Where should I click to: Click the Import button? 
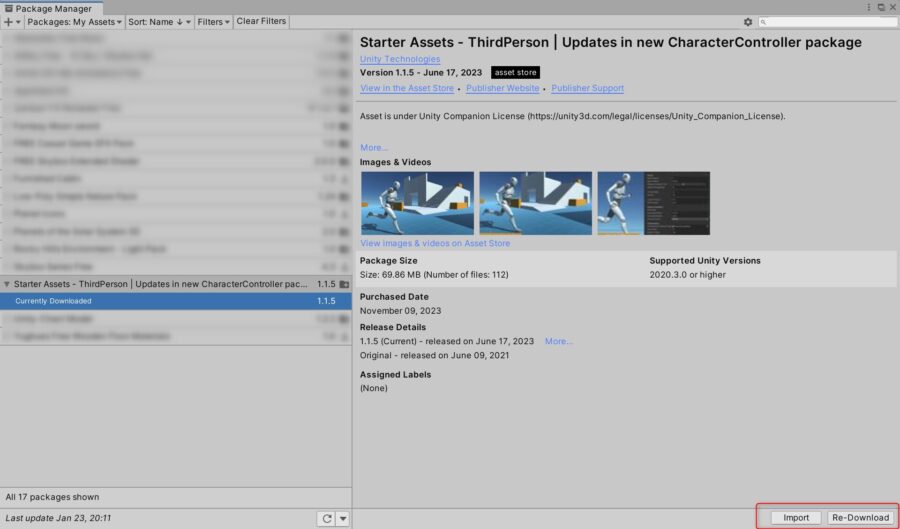click(x=796, y=518)
